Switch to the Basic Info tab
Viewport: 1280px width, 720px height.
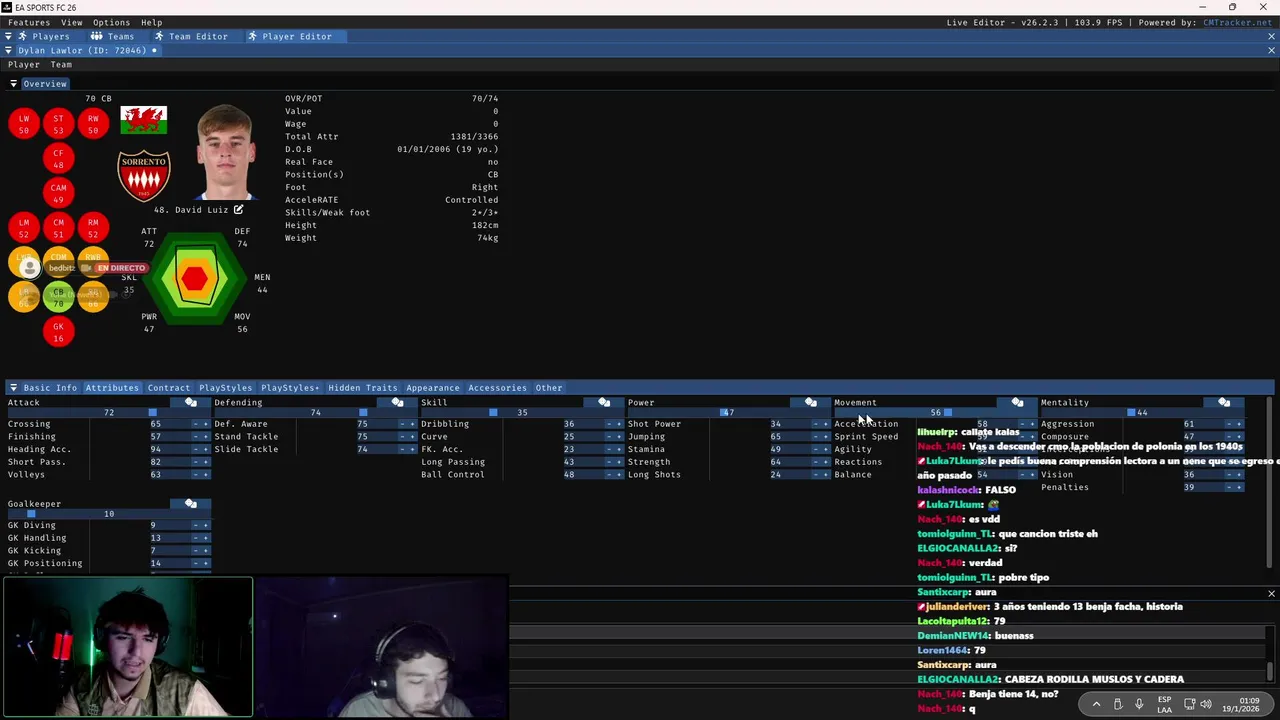(x=50, y=388)
